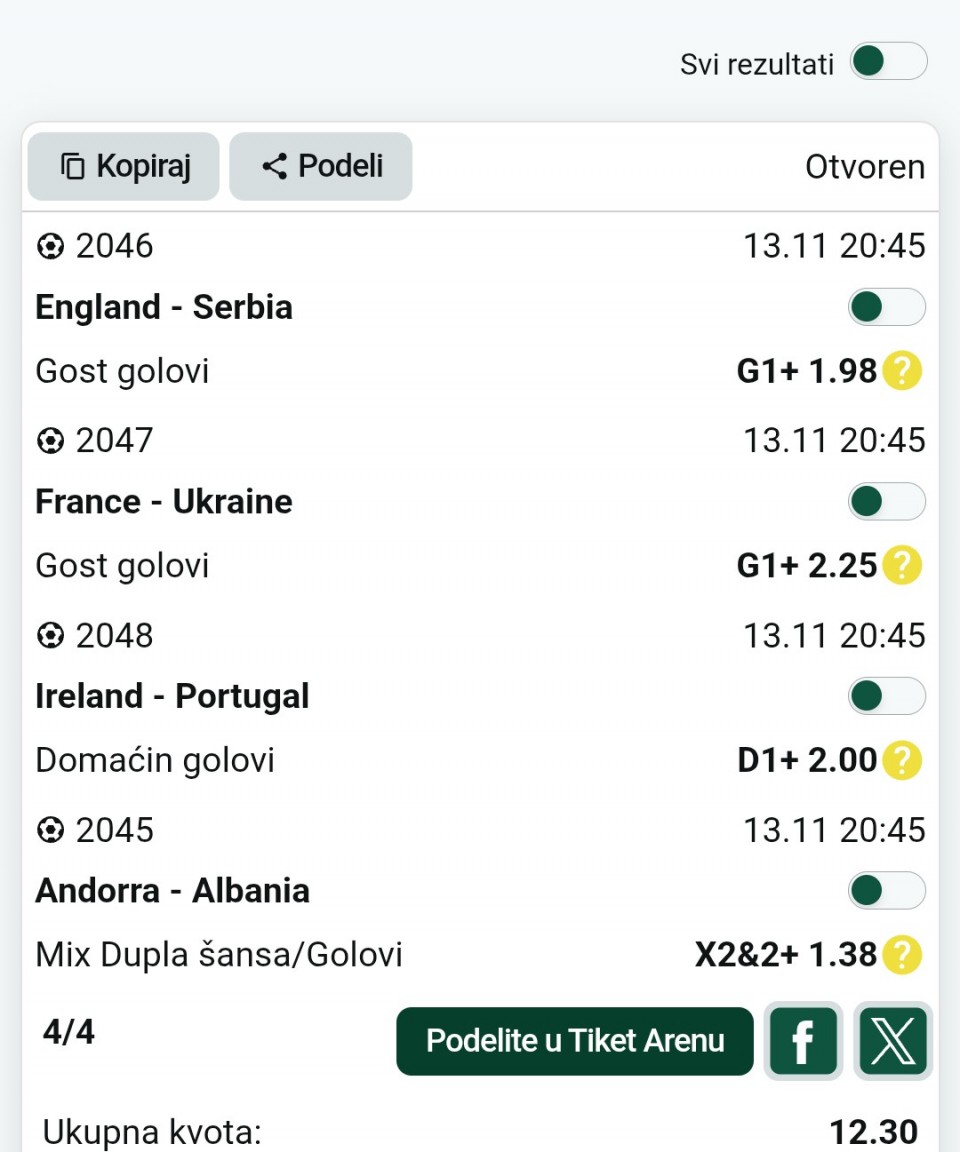Toggle the France - Ukraine match switch

pyautogui.click(x=886, y=502)
